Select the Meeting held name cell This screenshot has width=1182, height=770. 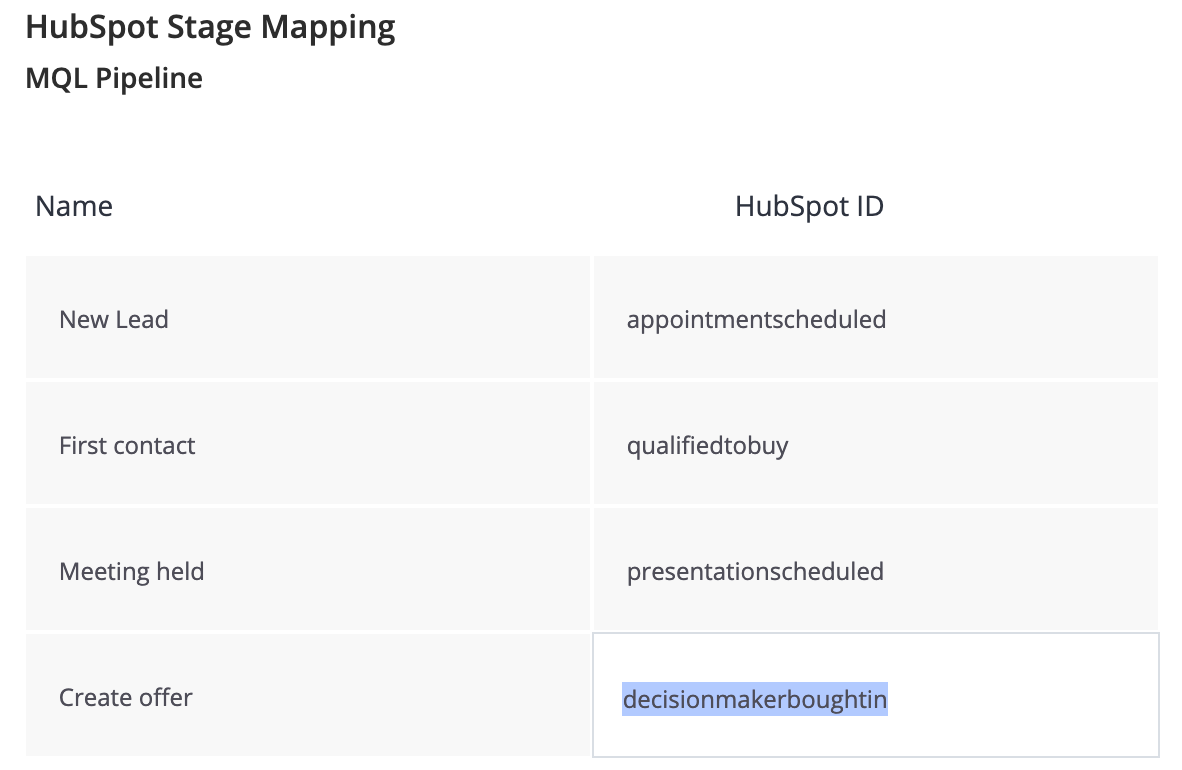[308, 569]
